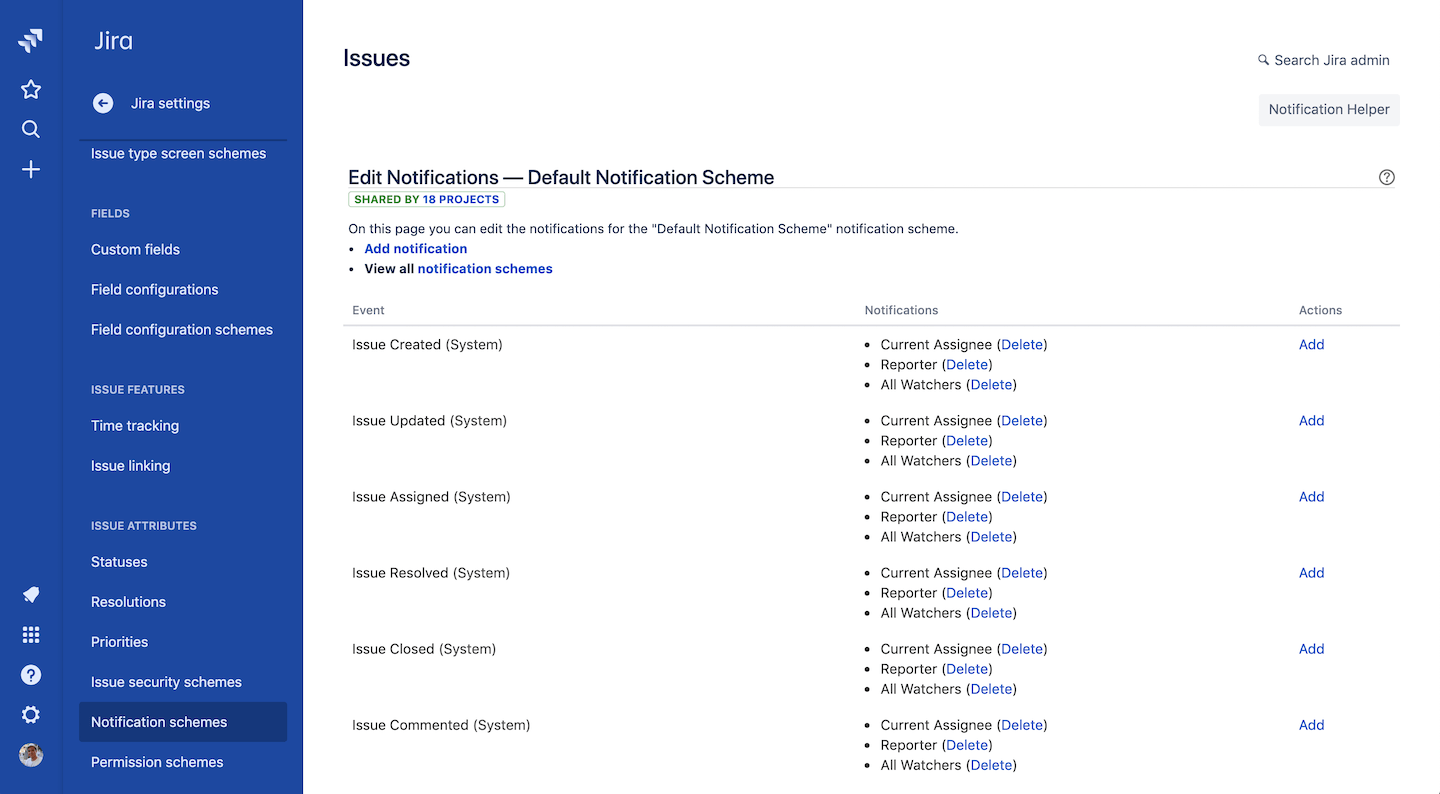
Task: Open Permission schemes in sidebar
Action: coord(157,762)
